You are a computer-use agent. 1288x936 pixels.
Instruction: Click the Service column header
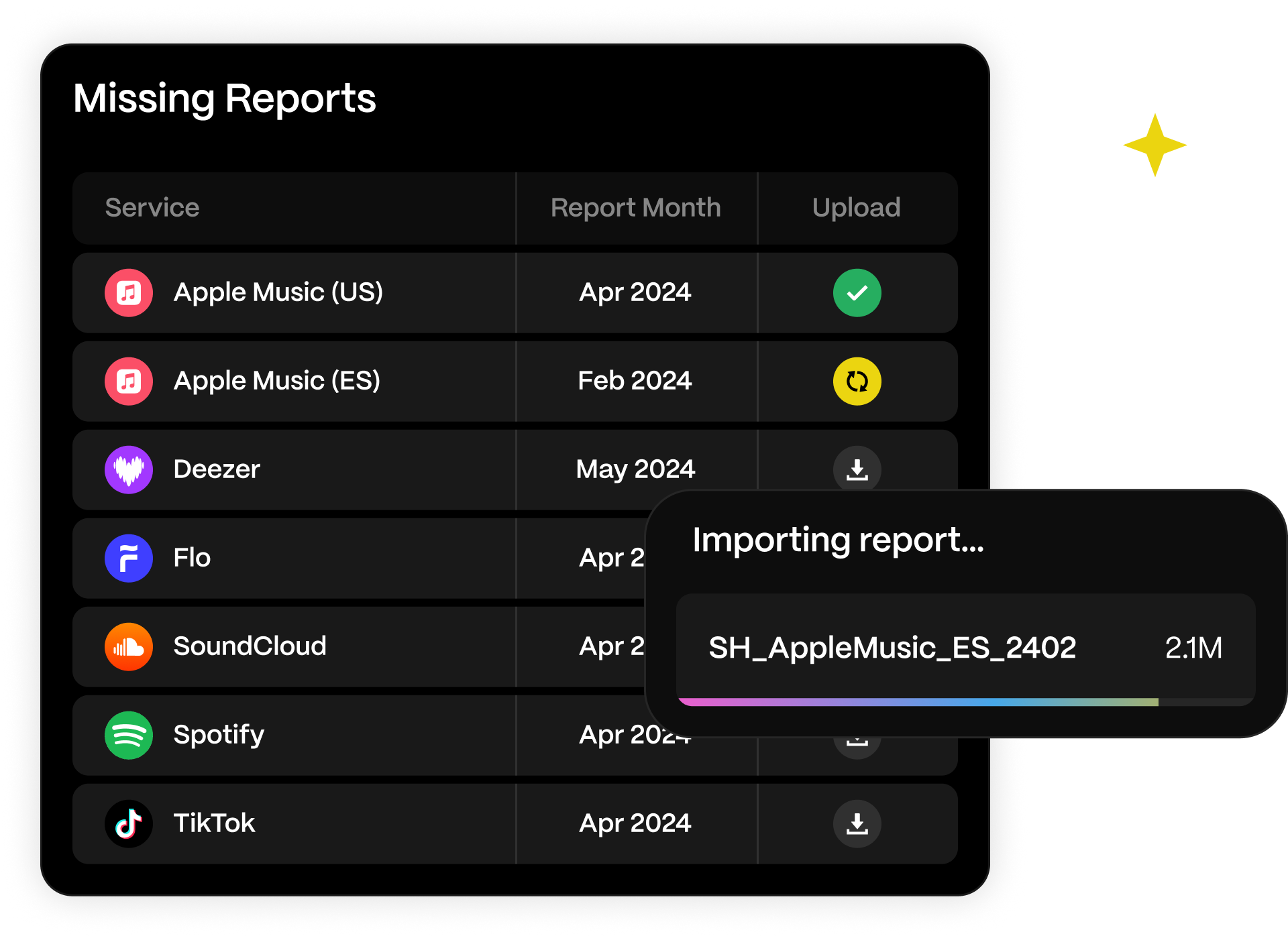pyautogui.click(x=152, y=208)
